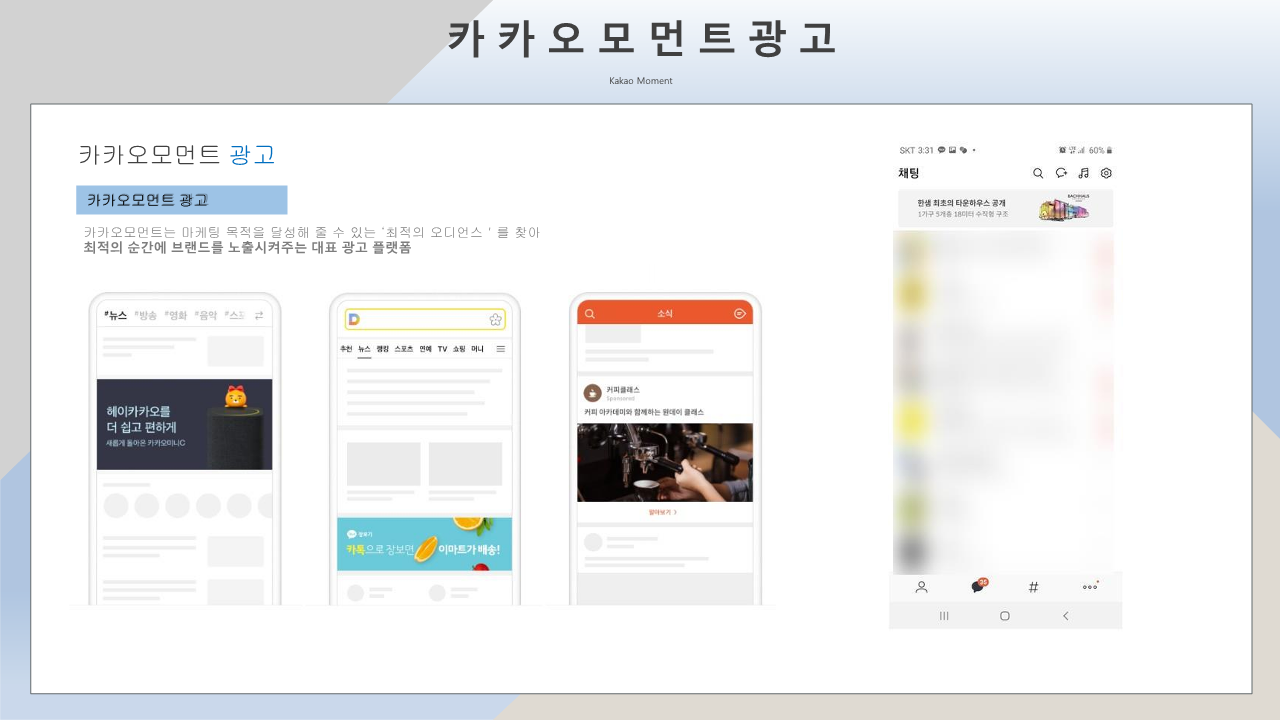The width and height of the screenshot is (1280, 720).
Task: Tap the search magnifier in KakaoTalk chat header
Action: tap(1038, 173)
